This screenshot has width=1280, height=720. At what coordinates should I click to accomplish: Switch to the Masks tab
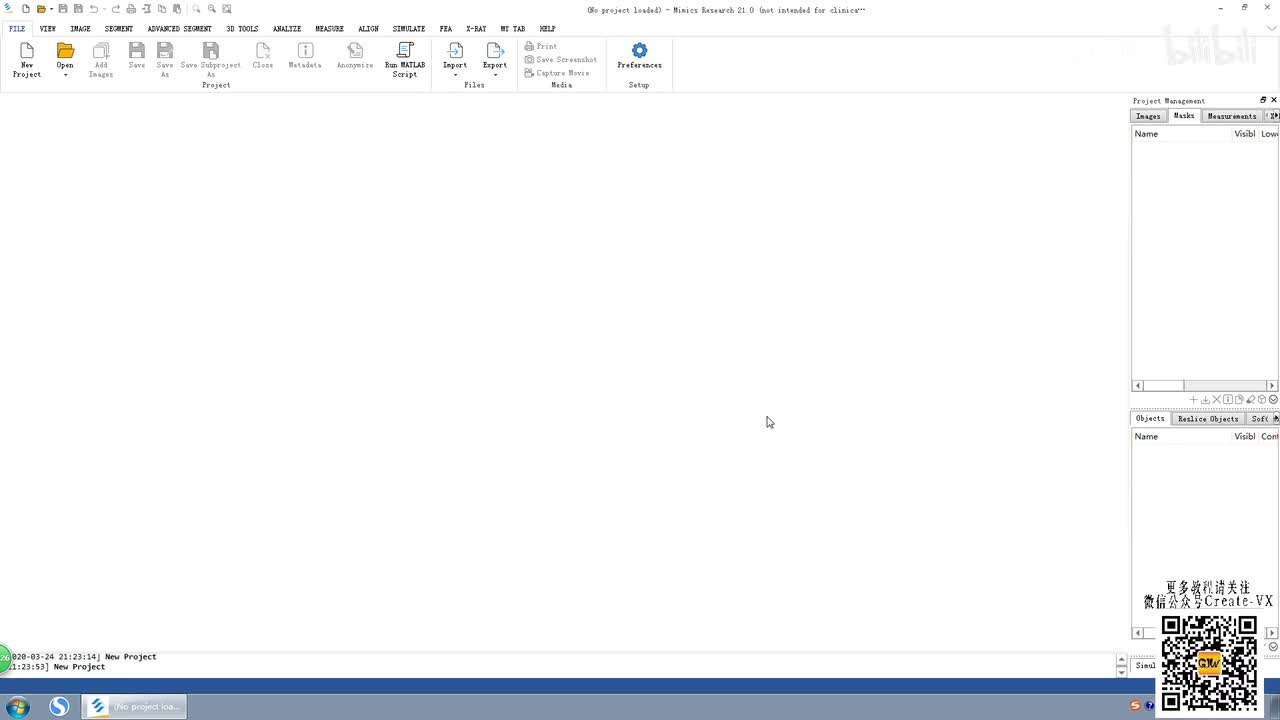click(x=1184, y=116)
